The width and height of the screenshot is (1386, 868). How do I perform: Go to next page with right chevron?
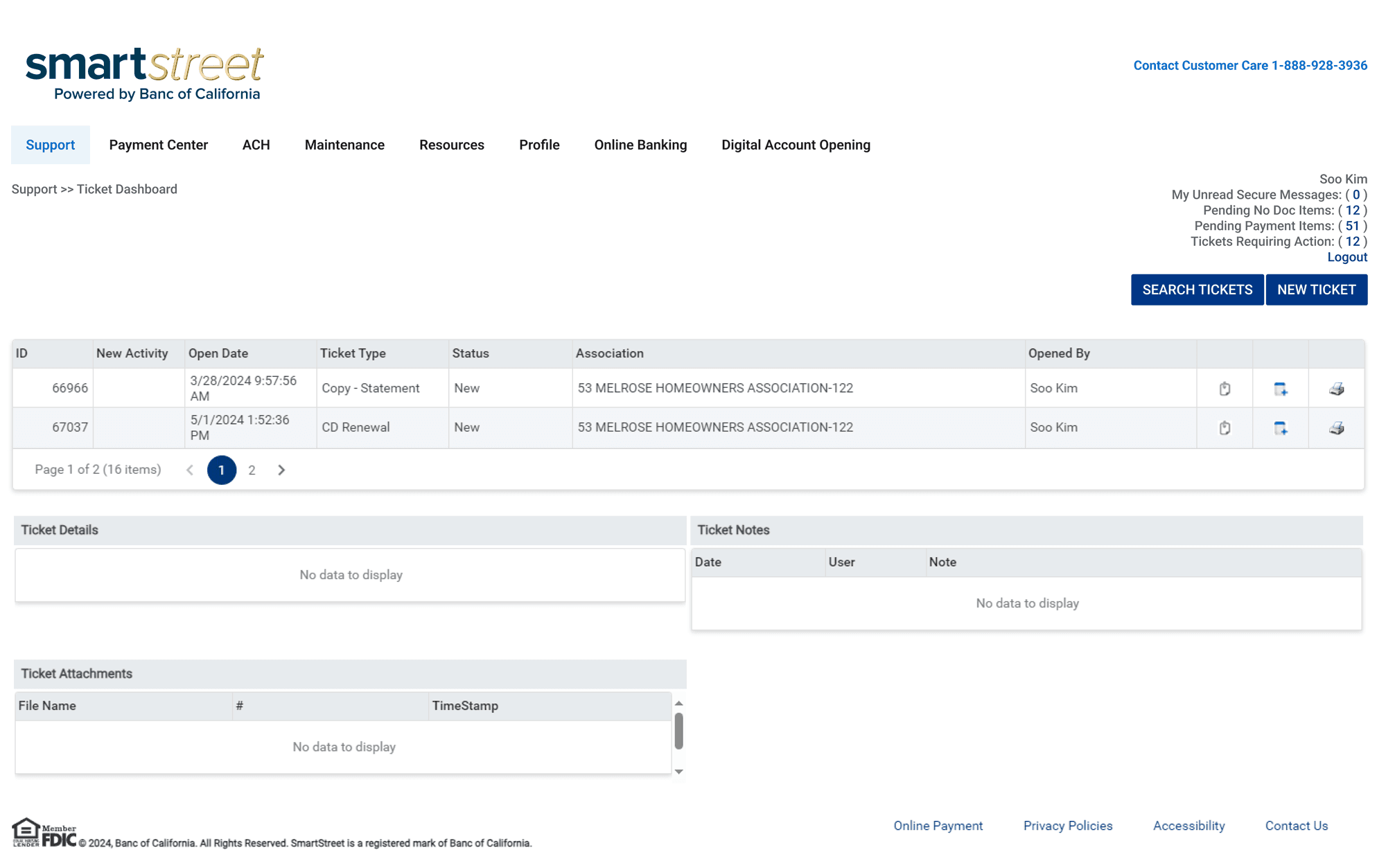[281, 470]
